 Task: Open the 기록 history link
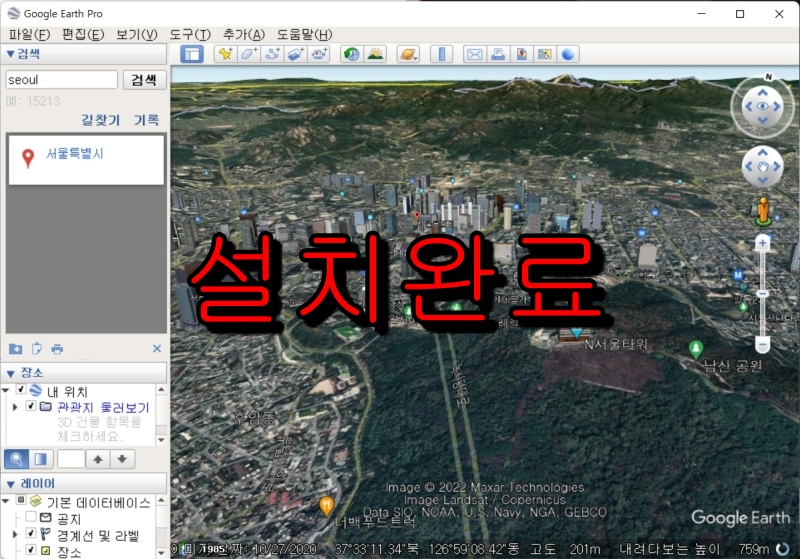(x=146, y=120)
